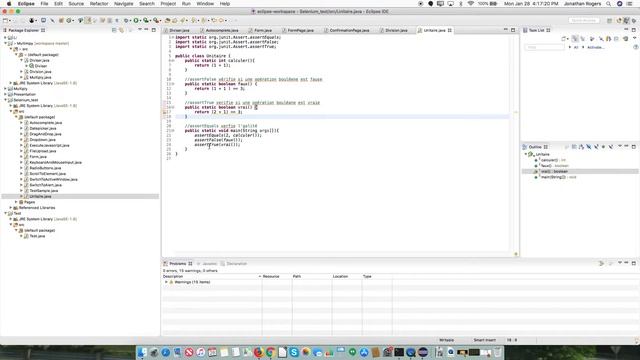Click Smart Insert in the status bar

pyautogui.click(x=484, y=340)
